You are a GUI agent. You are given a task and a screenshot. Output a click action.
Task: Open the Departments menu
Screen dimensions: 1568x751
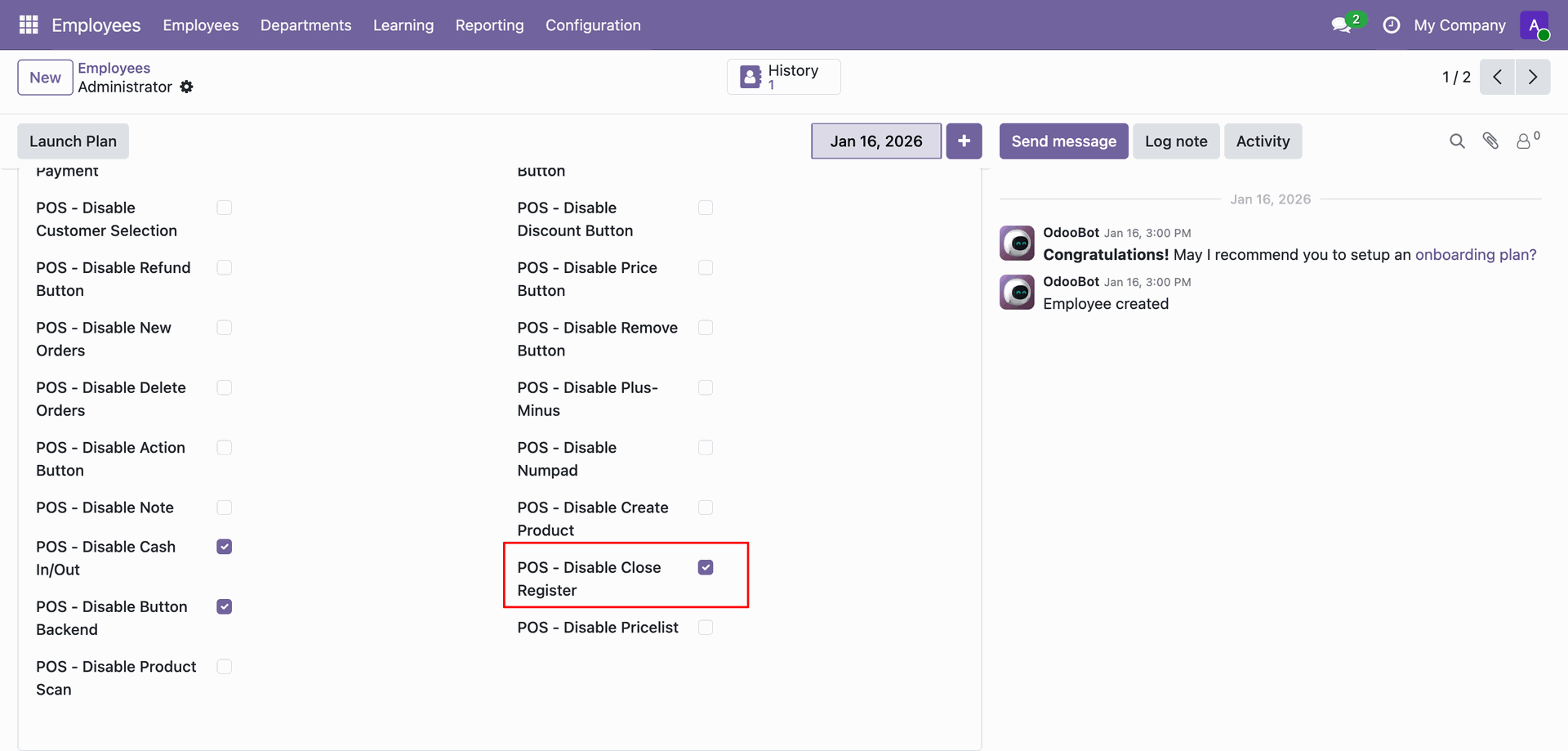coord(305,25)
